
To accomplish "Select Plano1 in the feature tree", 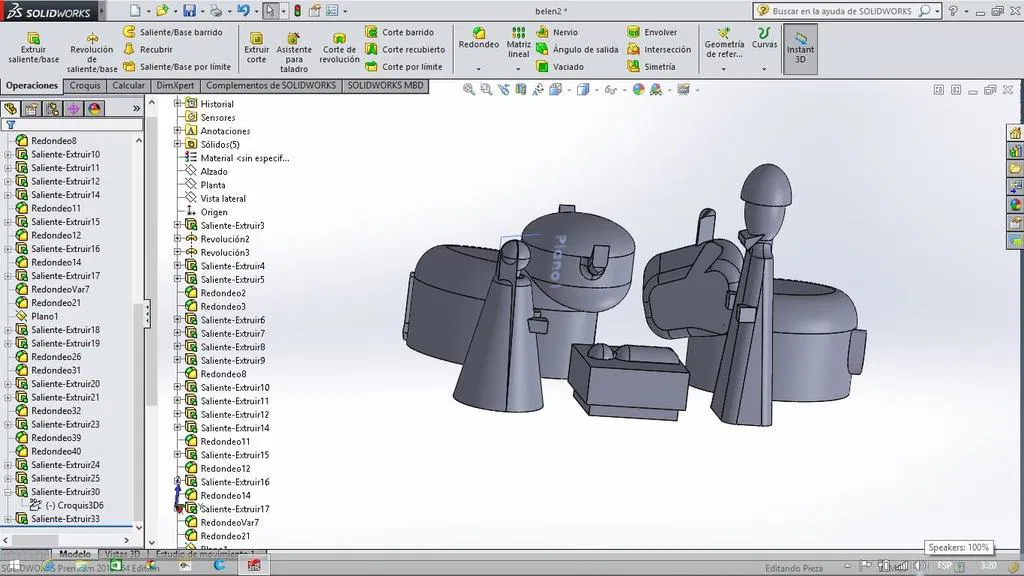I will 44,316.
